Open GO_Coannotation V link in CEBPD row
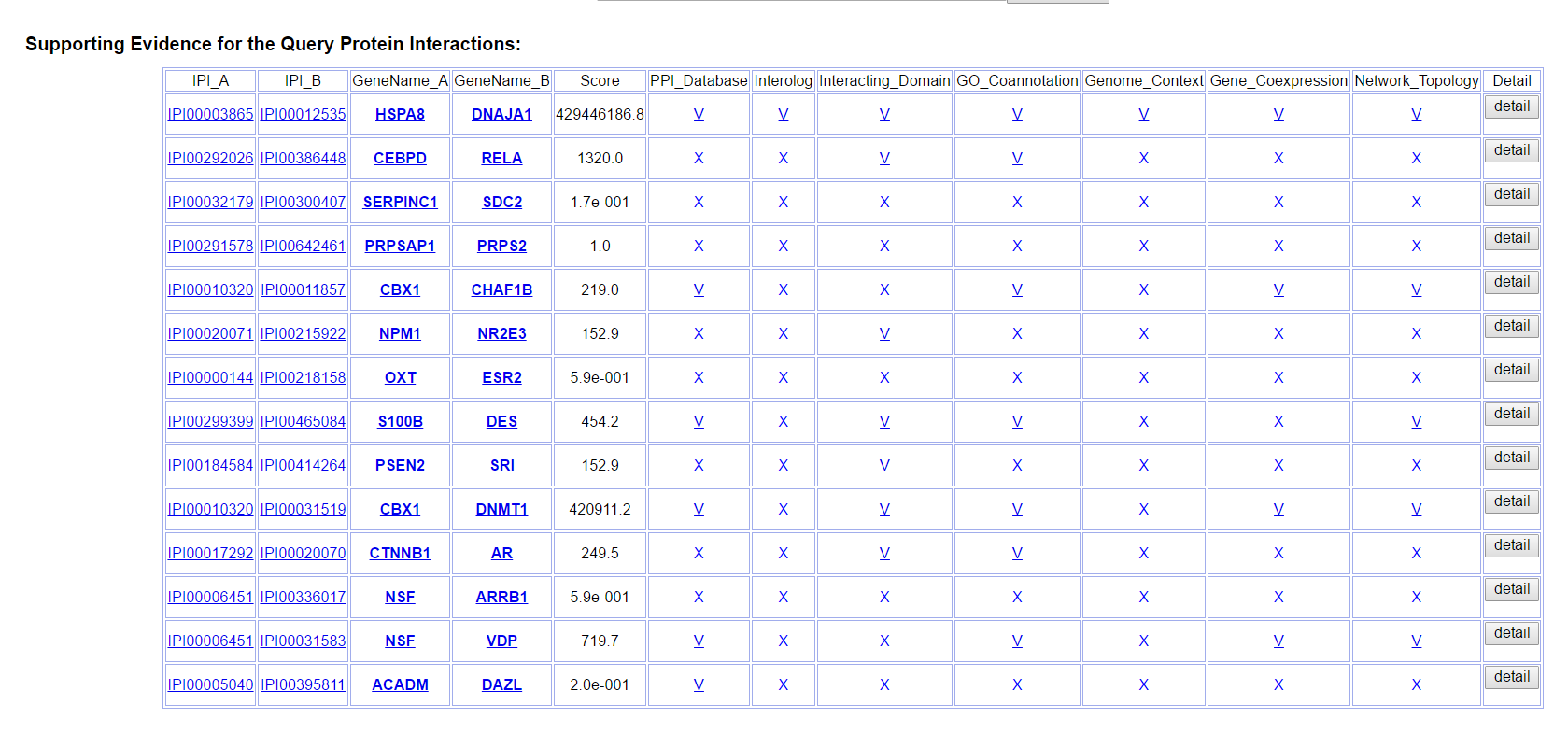This screenshot has height=733, width=1568. (1017, 158)
